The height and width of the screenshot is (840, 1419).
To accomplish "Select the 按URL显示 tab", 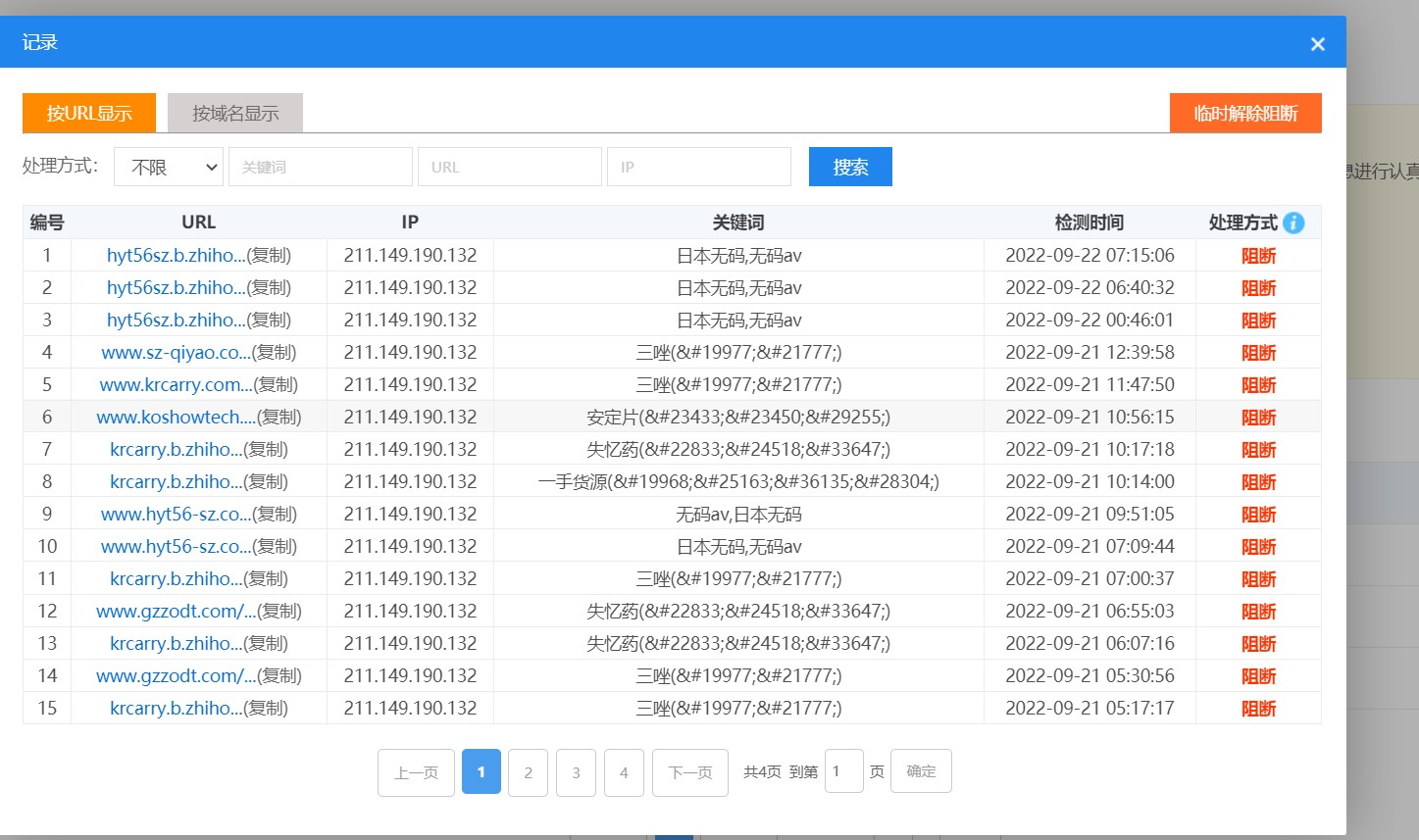I will pos(89,113).
